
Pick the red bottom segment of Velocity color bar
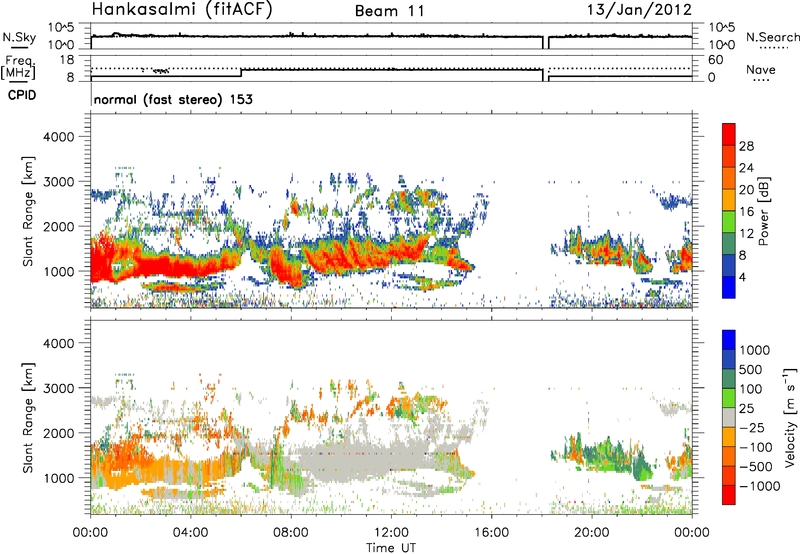[x=729, y=495]
